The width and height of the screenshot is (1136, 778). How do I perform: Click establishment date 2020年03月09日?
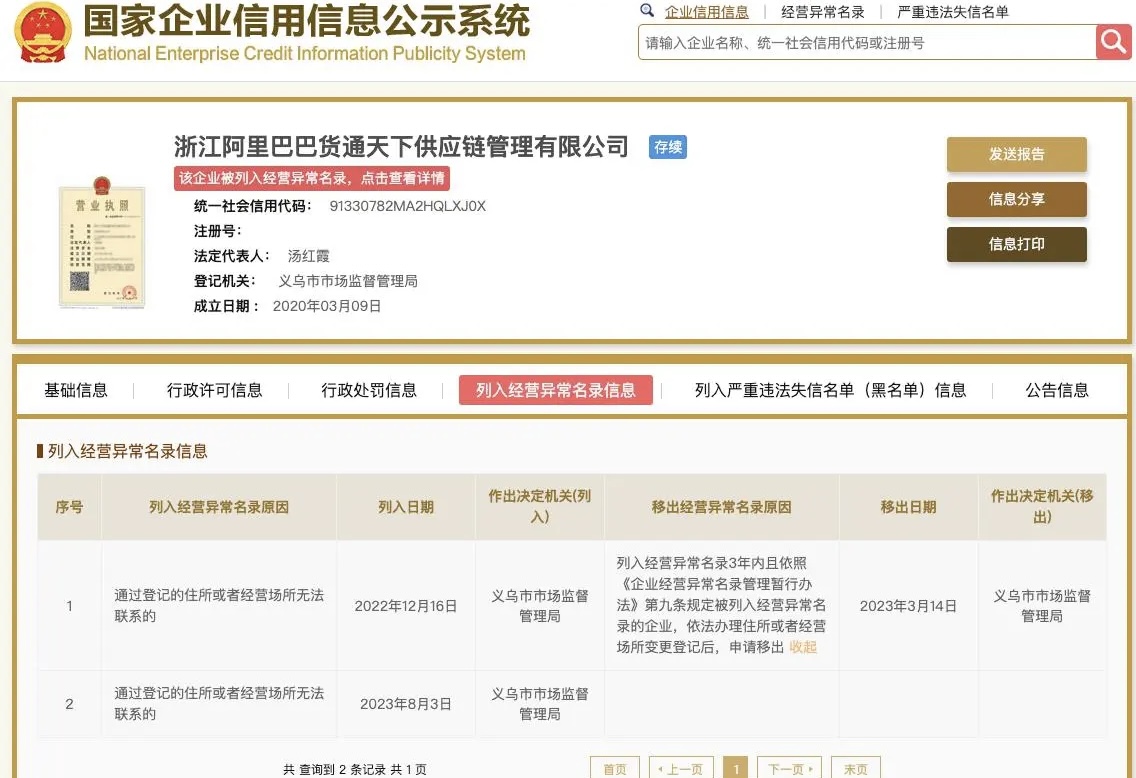(327, 306)
